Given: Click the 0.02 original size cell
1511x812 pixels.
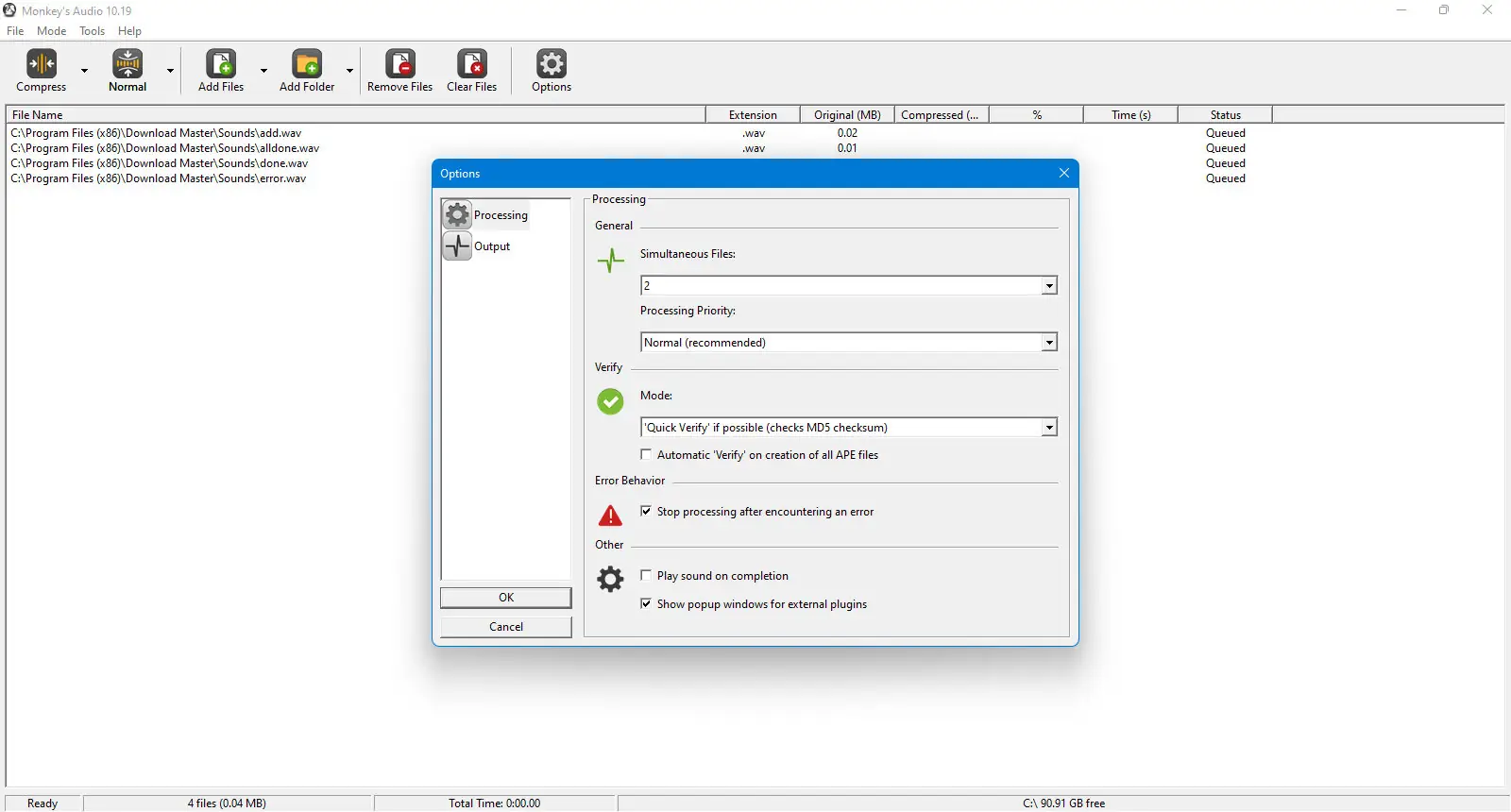Looking at the screenshot, I should 847,133.
